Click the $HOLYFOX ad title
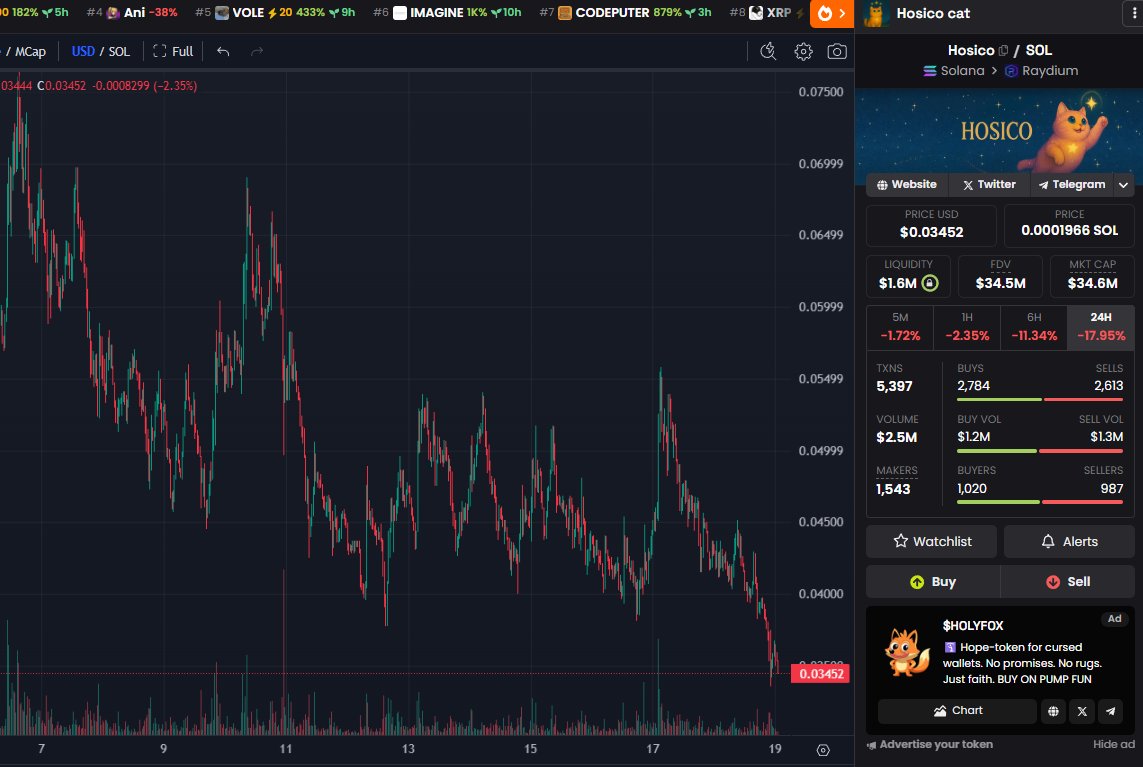The height and width of the screenshot is (767, 1143). click(x=972, y=626)
